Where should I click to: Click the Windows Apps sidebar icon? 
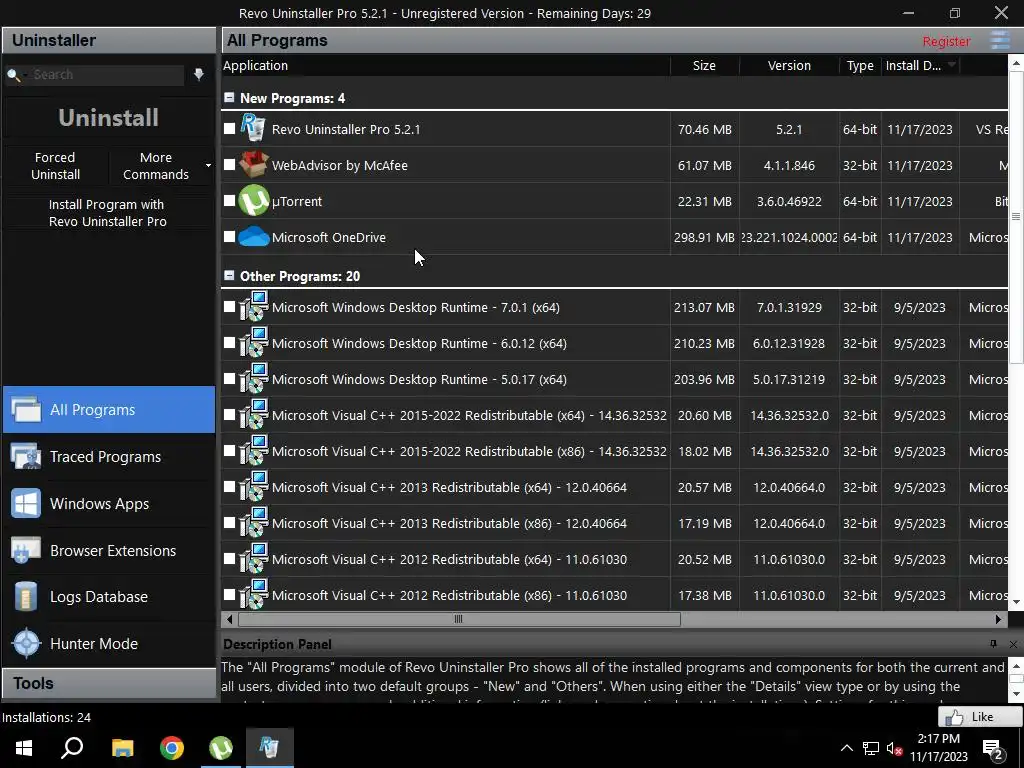26,504
